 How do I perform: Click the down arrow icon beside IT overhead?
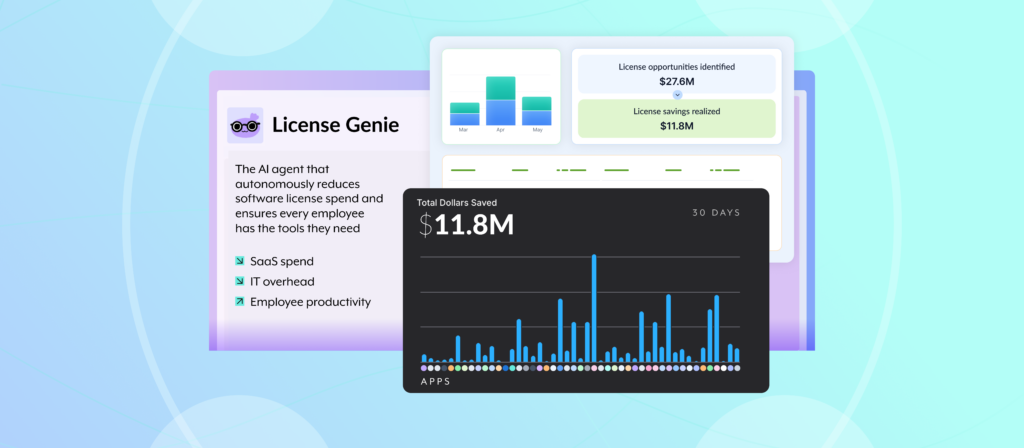(240, 282)
